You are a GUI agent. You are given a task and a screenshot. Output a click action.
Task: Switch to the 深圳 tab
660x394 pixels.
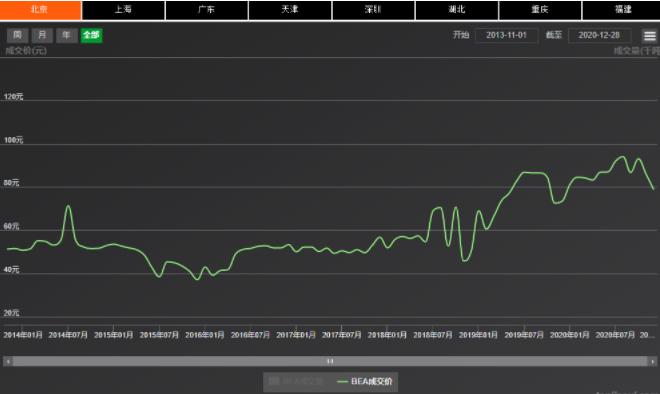pos(373,10)
